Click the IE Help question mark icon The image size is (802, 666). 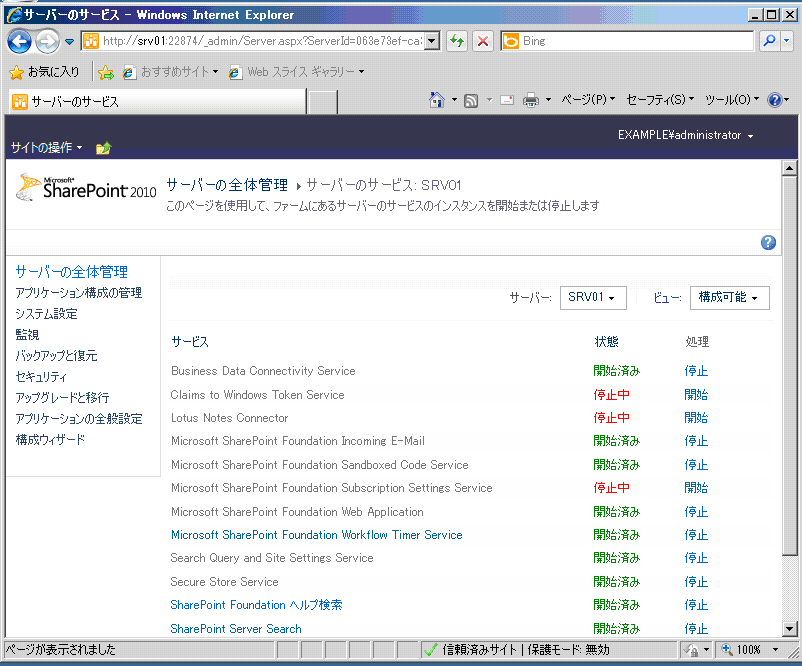click(x=774, y=100)
